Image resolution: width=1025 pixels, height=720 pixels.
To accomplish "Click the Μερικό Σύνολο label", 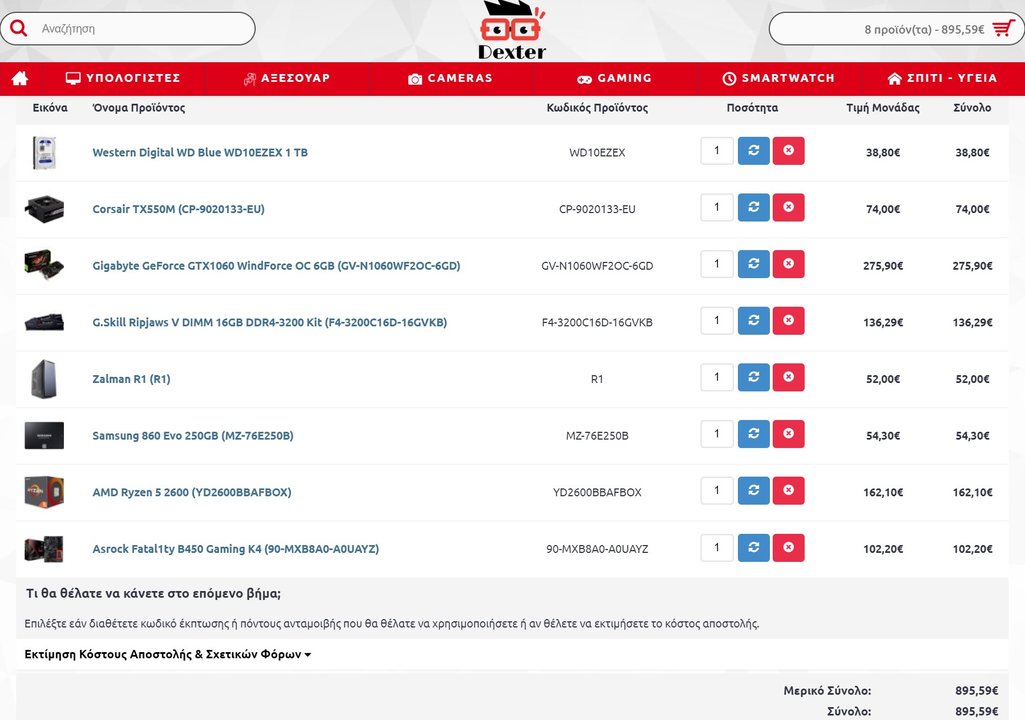I will [x=828, y=691].
